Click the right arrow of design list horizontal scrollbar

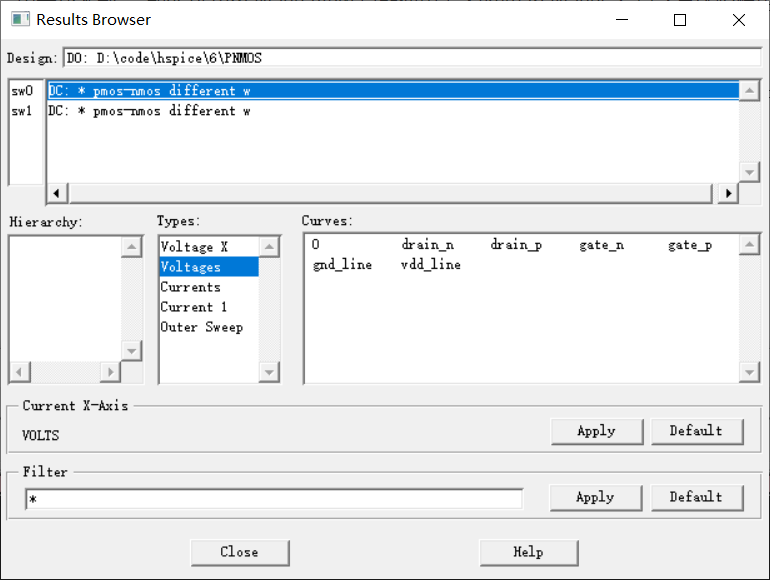tap(728, 193)
